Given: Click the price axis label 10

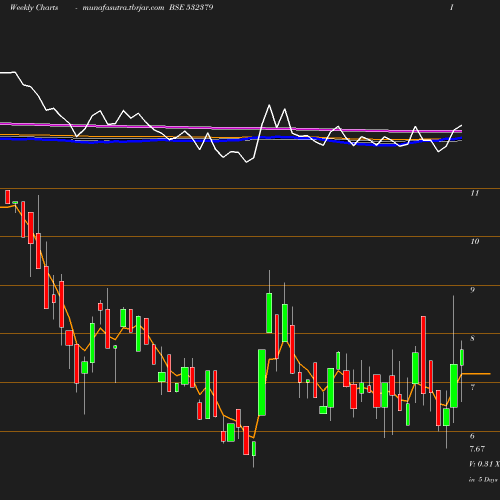Looking at the screenshot, I should pos(475,241).
